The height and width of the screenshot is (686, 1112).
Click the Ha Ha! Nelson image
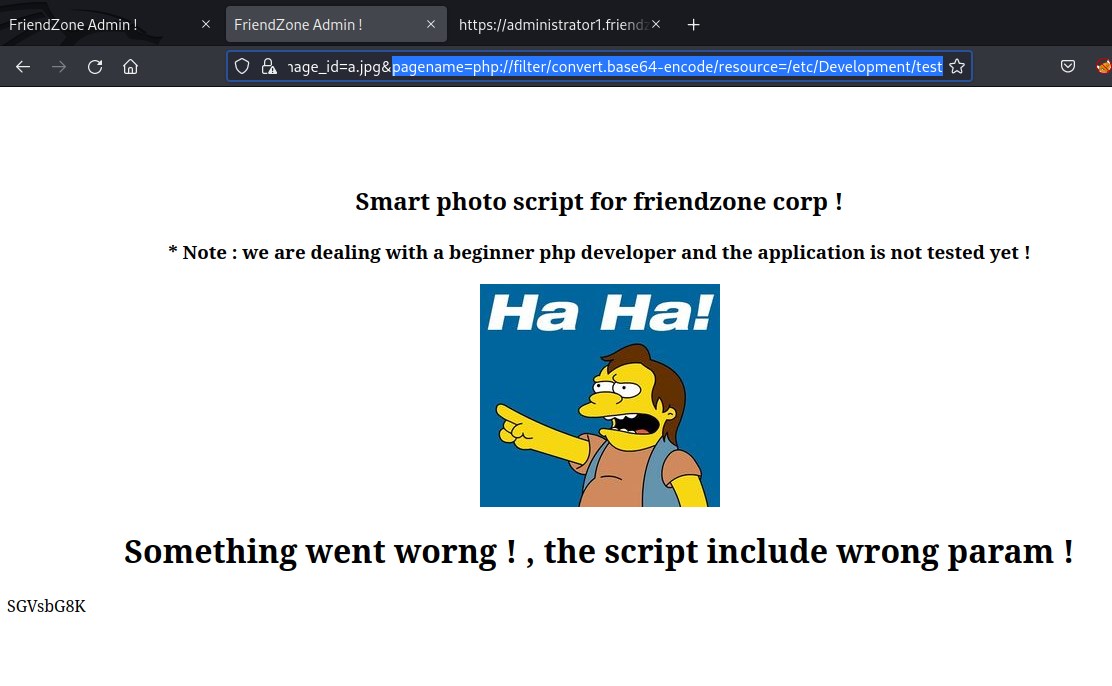600,396
